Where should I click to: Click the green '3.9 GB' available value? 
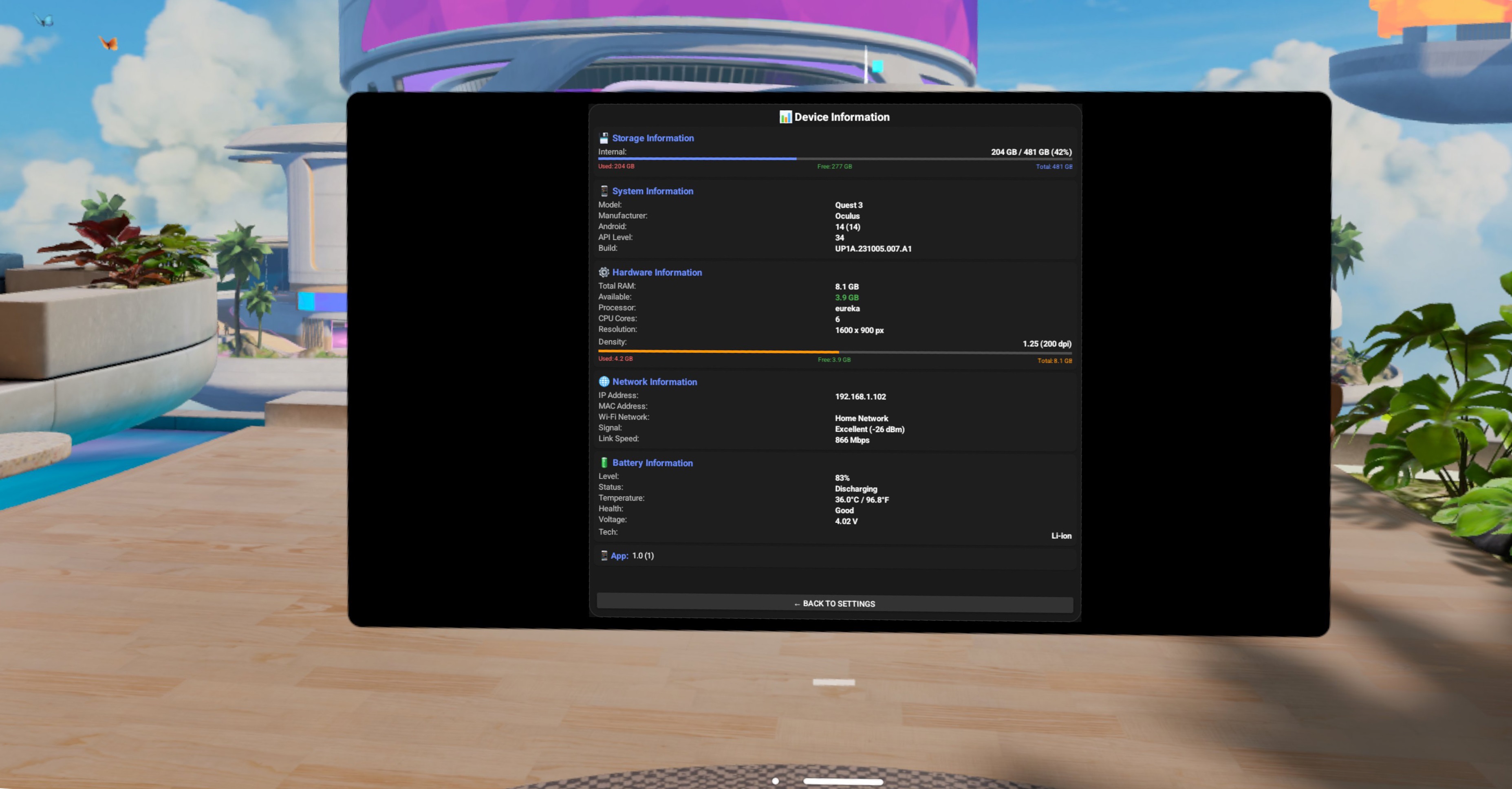pos(846,297)
